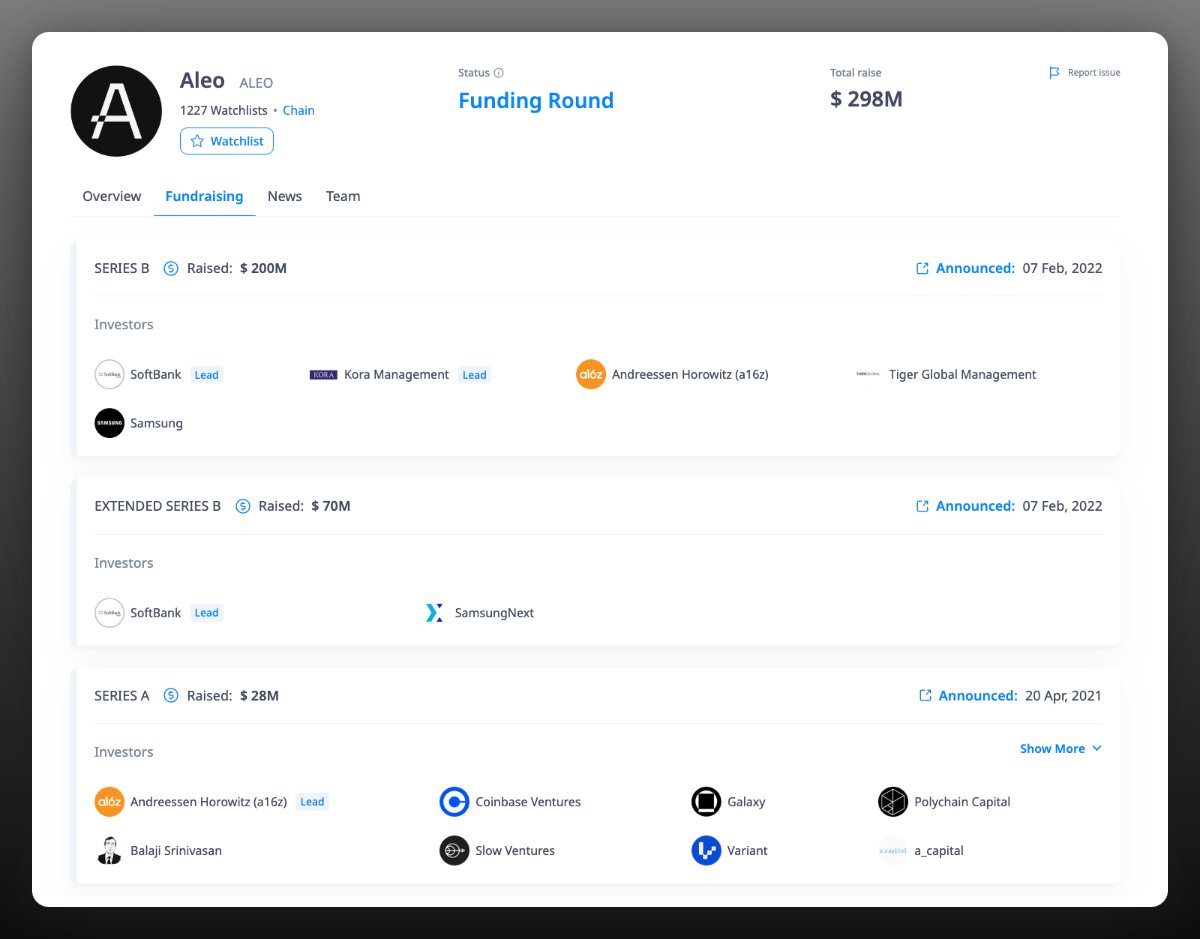Add Aleo to Watchlist
The height and width of the screenshot is (939, 1200).
point(227,141)
